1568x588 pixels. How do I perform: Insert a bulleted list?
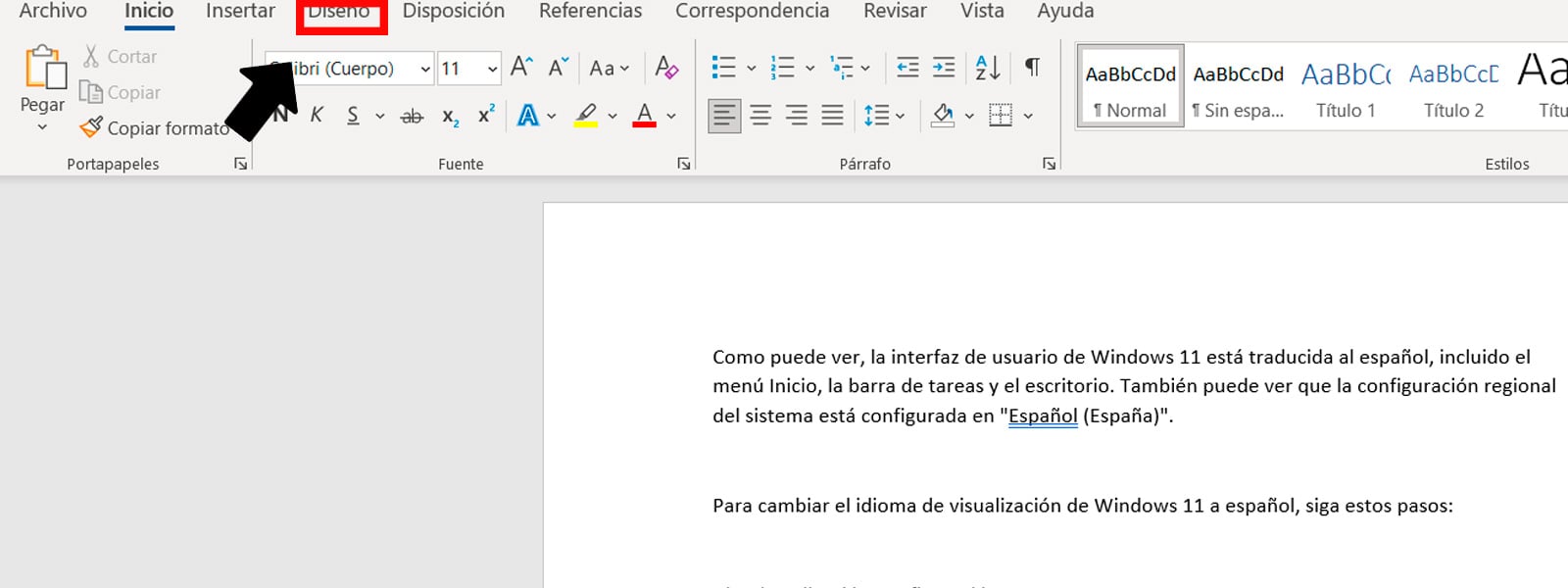click(724, 68)
